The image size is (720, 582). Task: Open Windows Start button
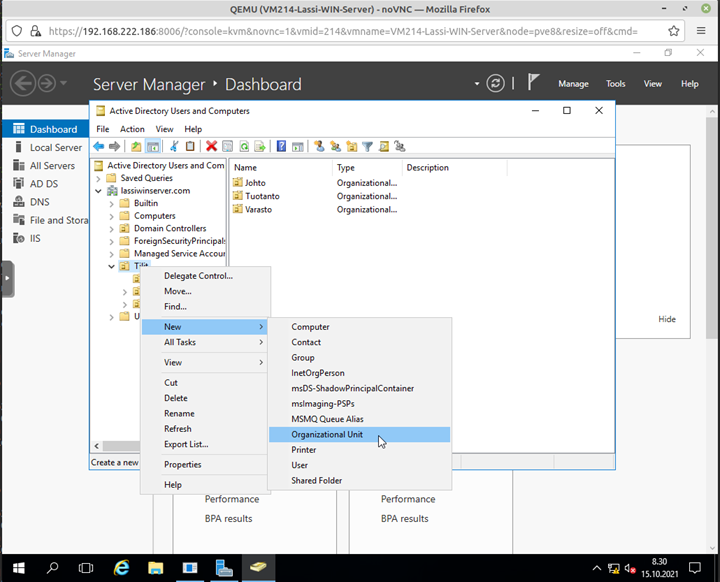(x=19, y=568)
